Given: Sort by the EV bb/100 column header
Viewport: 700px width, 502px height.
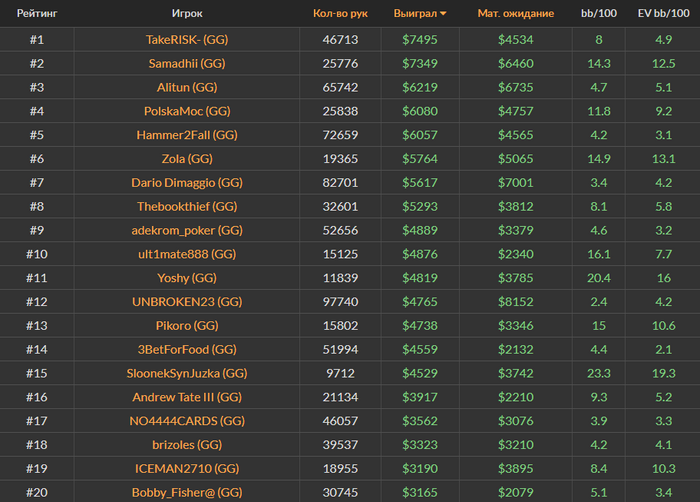Looking at the screenshot, I should pyautogui.click(x=661, y=14).
